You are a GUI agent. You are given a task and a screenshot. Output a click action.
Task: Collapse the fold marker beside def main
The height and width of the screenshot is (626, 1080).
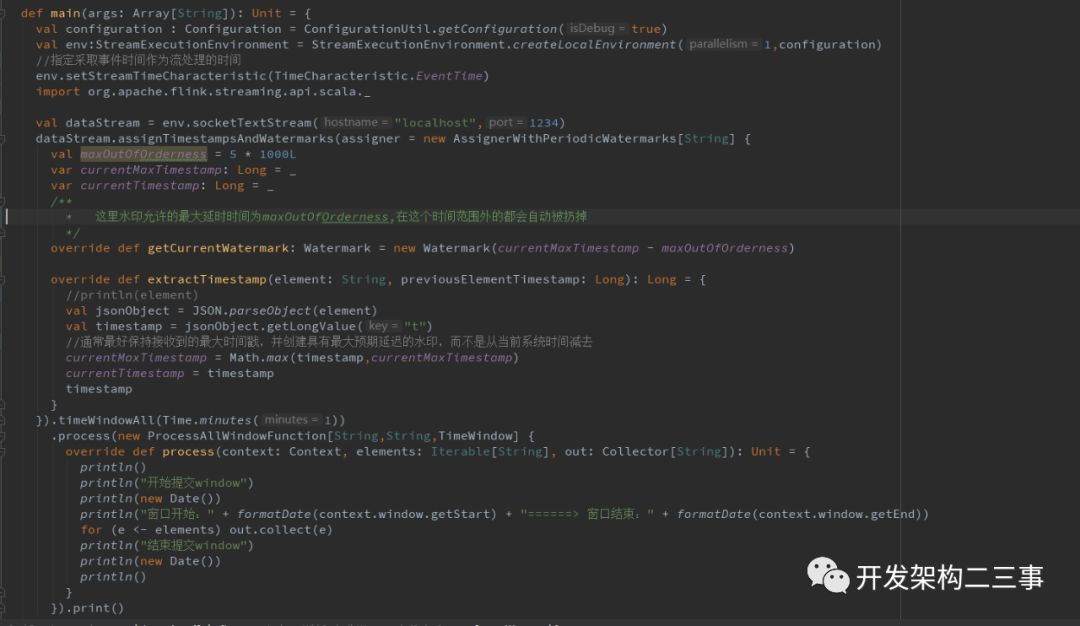click(x=3, y=13)
